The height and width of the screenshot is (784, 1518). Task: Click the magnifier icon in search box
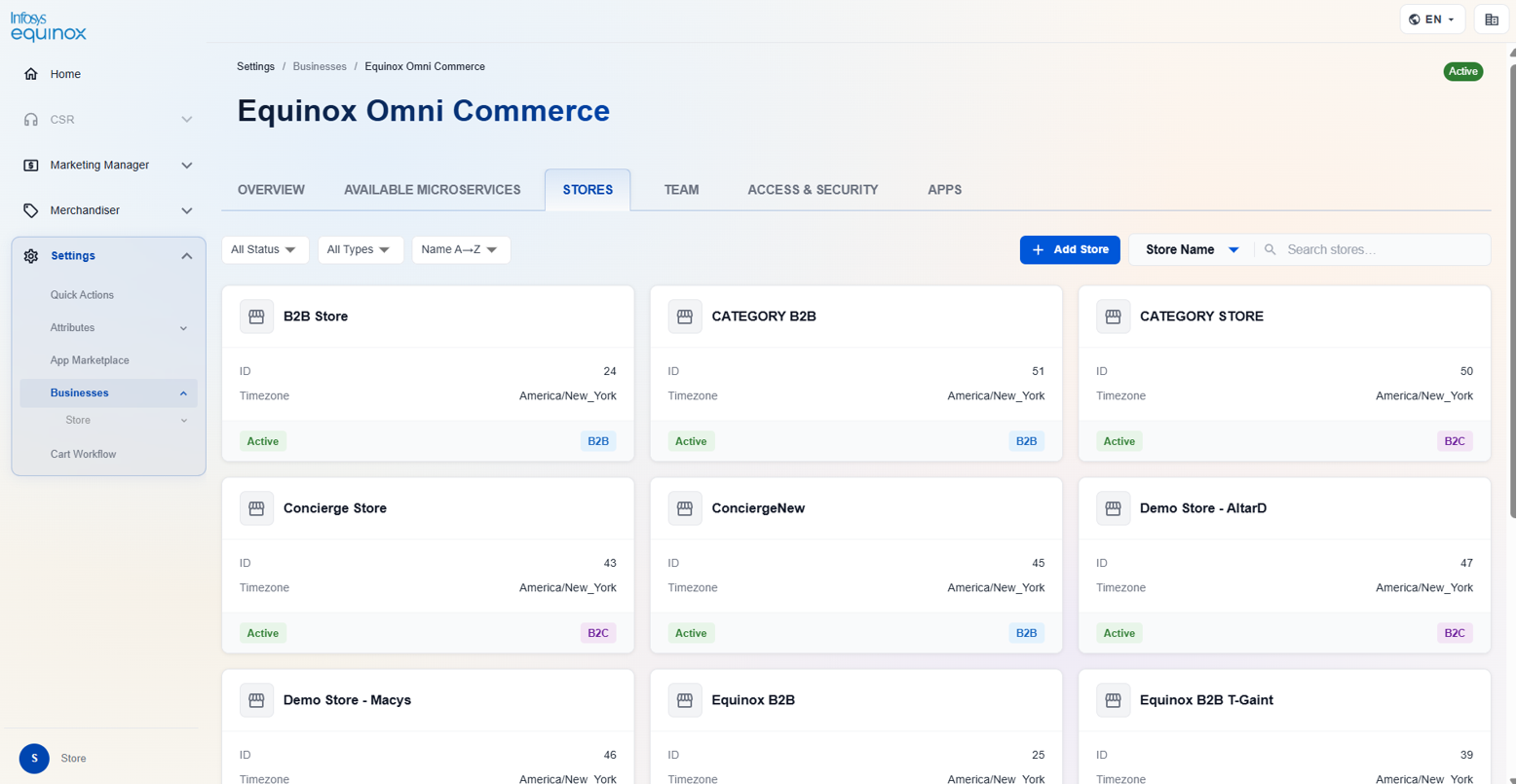click(1271, 250)
